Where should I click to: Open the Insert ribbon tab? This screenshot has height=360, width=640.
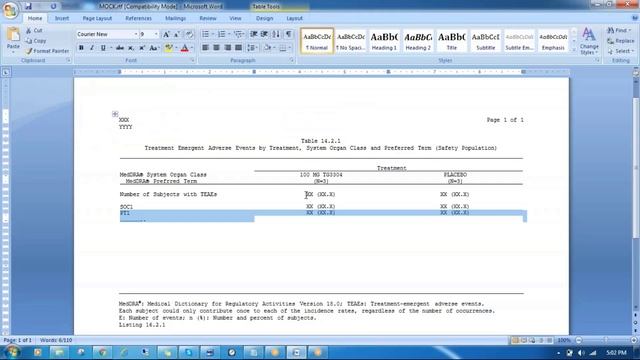[62, 18]
